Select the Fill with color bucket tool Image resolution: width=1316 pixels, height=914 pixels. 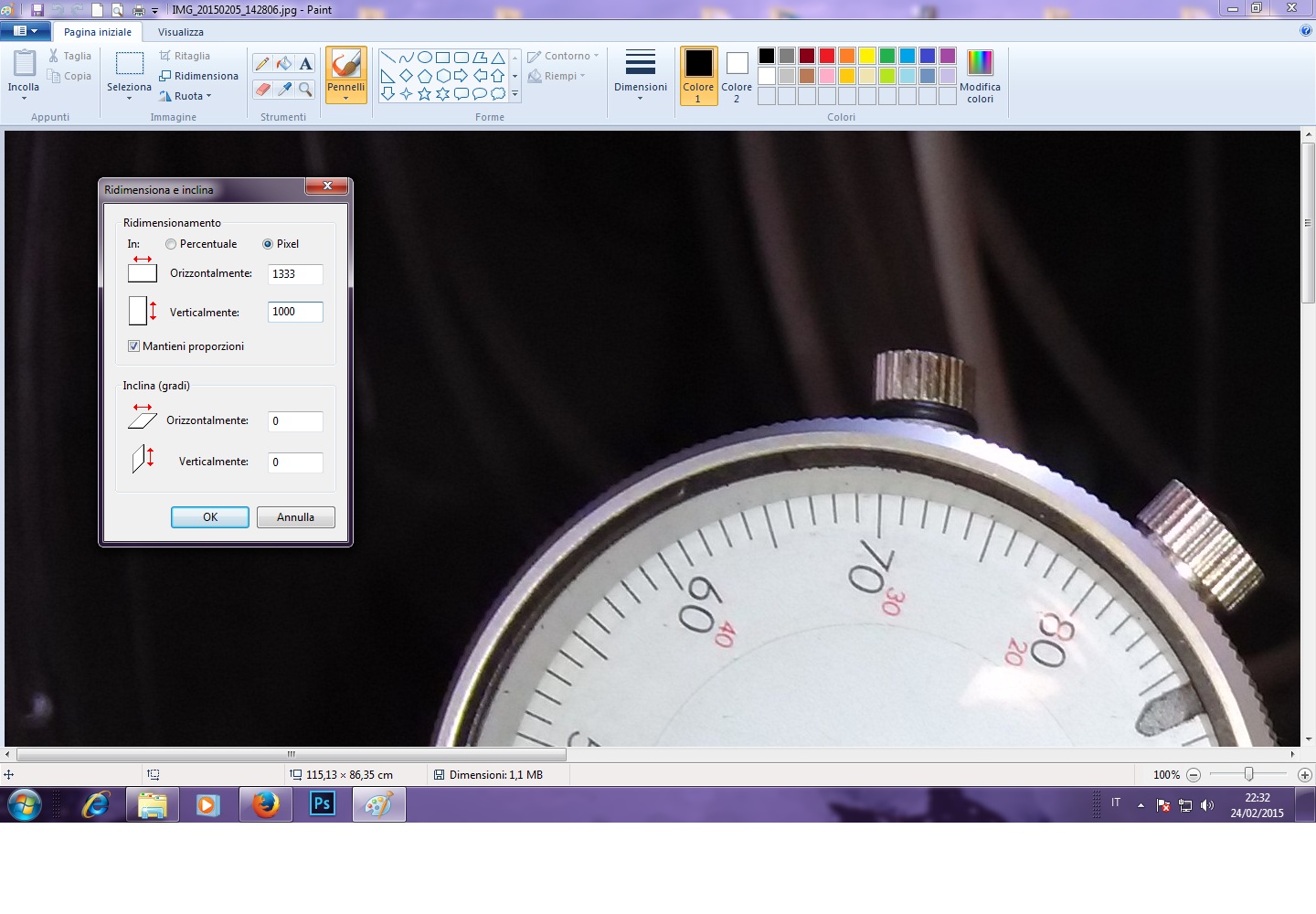(284, 63)
